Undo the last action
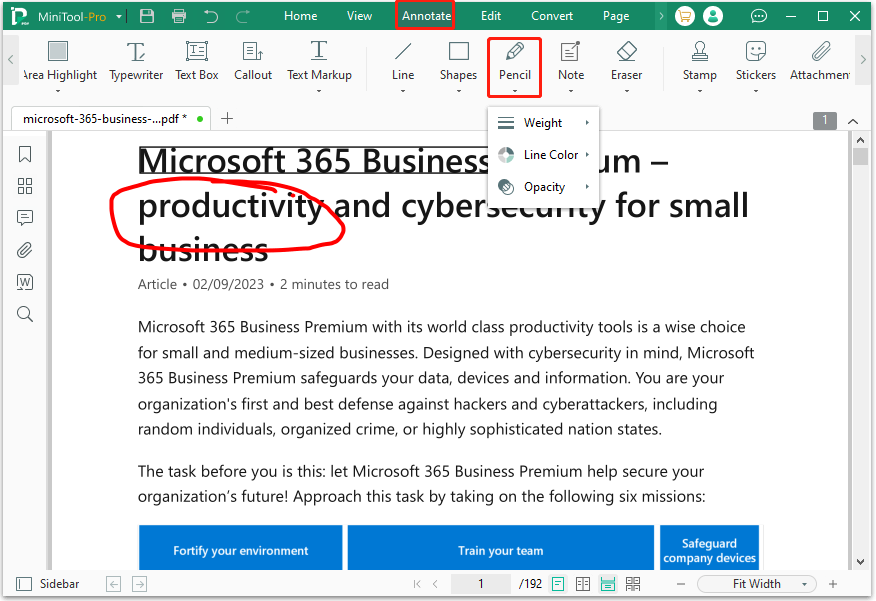The image size is (876, 601). [x=211, y=16]
